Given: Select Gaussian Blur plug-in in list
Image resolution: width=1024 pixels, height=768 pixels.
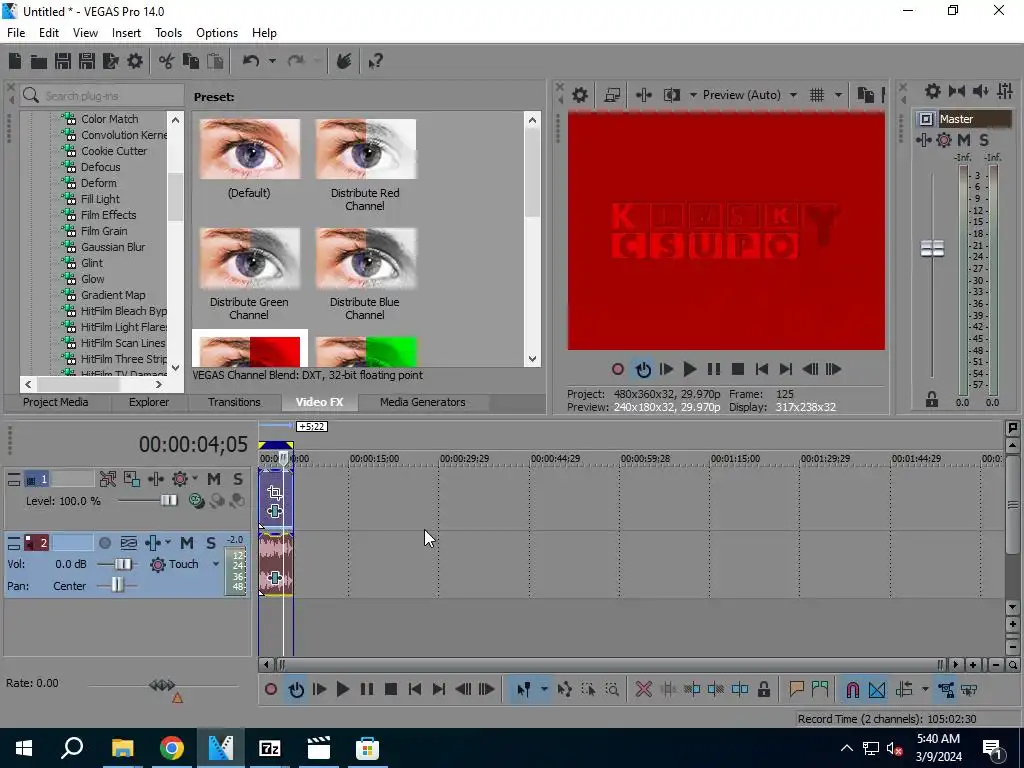Looking at the screenshot, I should point(112,247).
